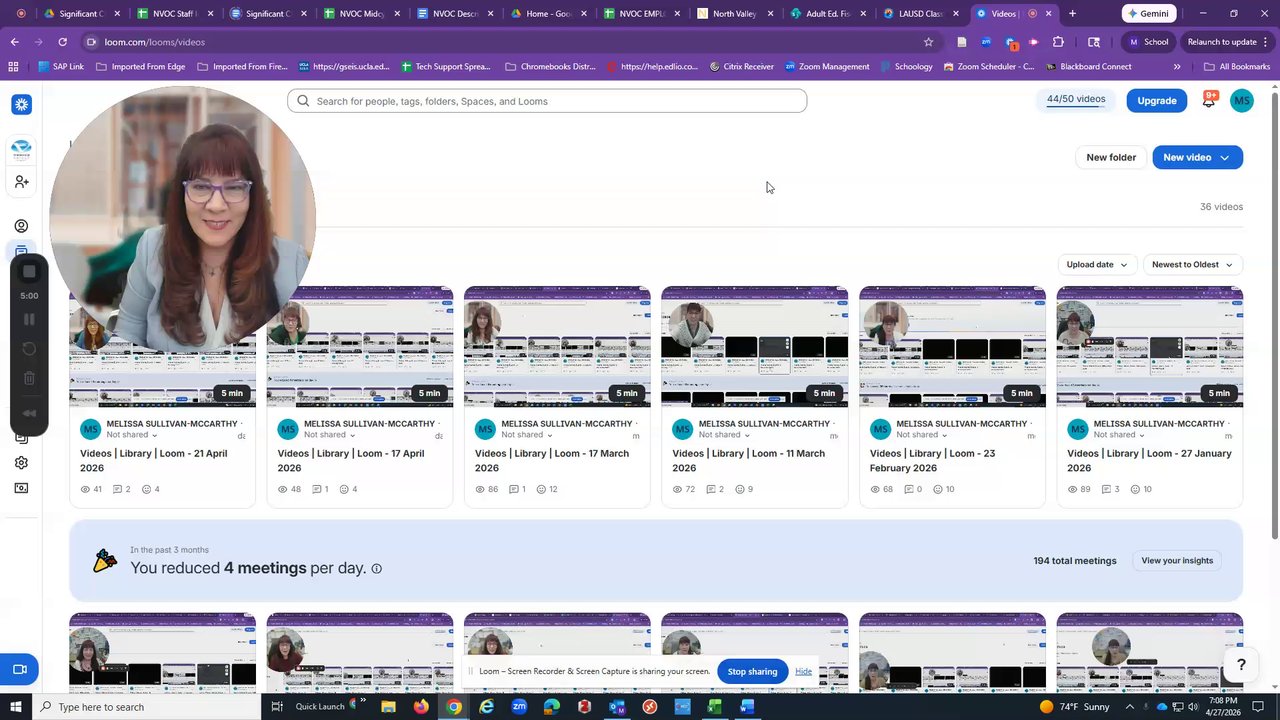Click the rewind icon on recorder panel
Screen dimensions: 1280x720
point(29,413)
